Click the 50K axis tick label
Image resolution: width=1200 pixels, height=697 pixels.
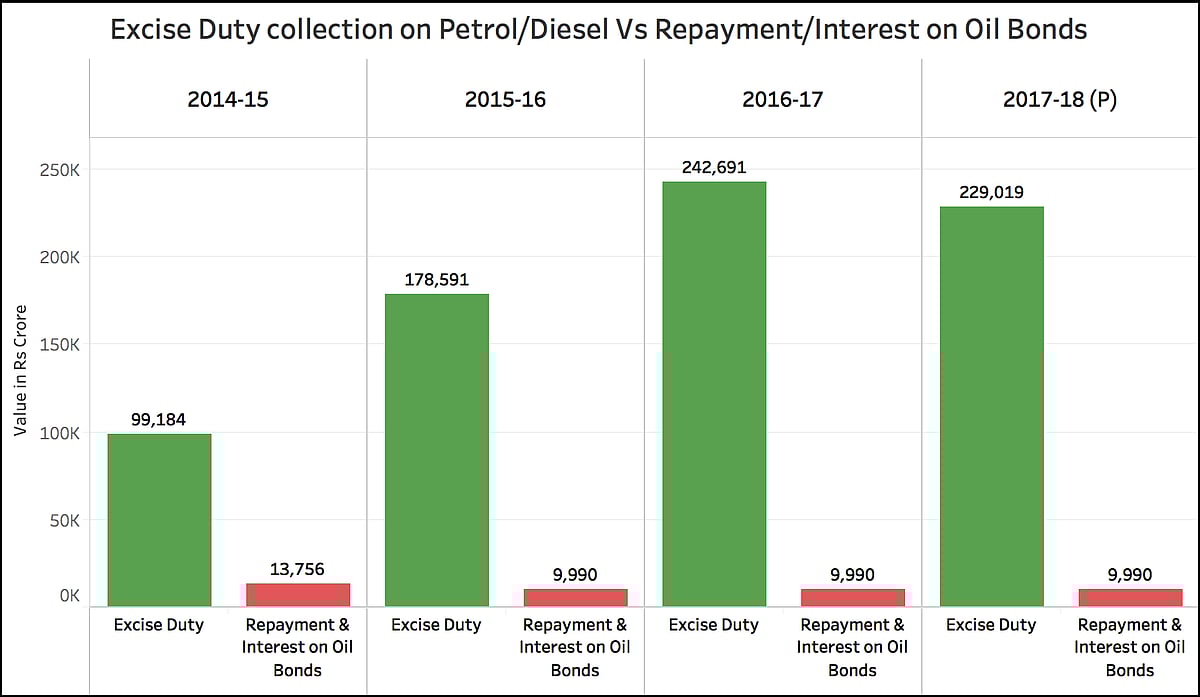(x=64, y=521)
